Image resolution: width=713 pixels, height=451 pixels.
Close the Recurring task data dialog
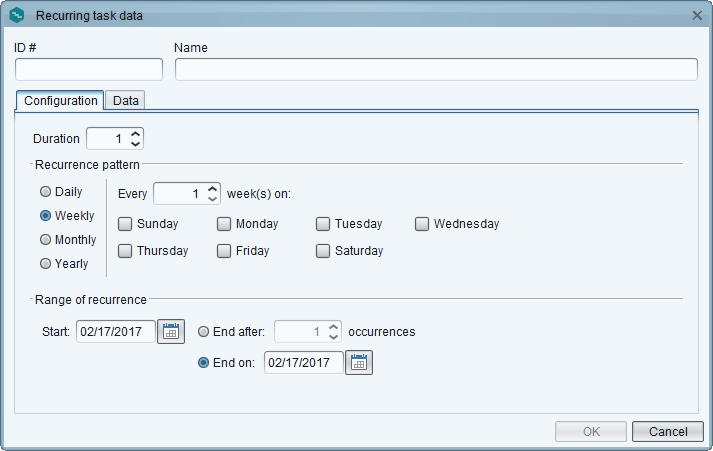[x=697, y=15]
